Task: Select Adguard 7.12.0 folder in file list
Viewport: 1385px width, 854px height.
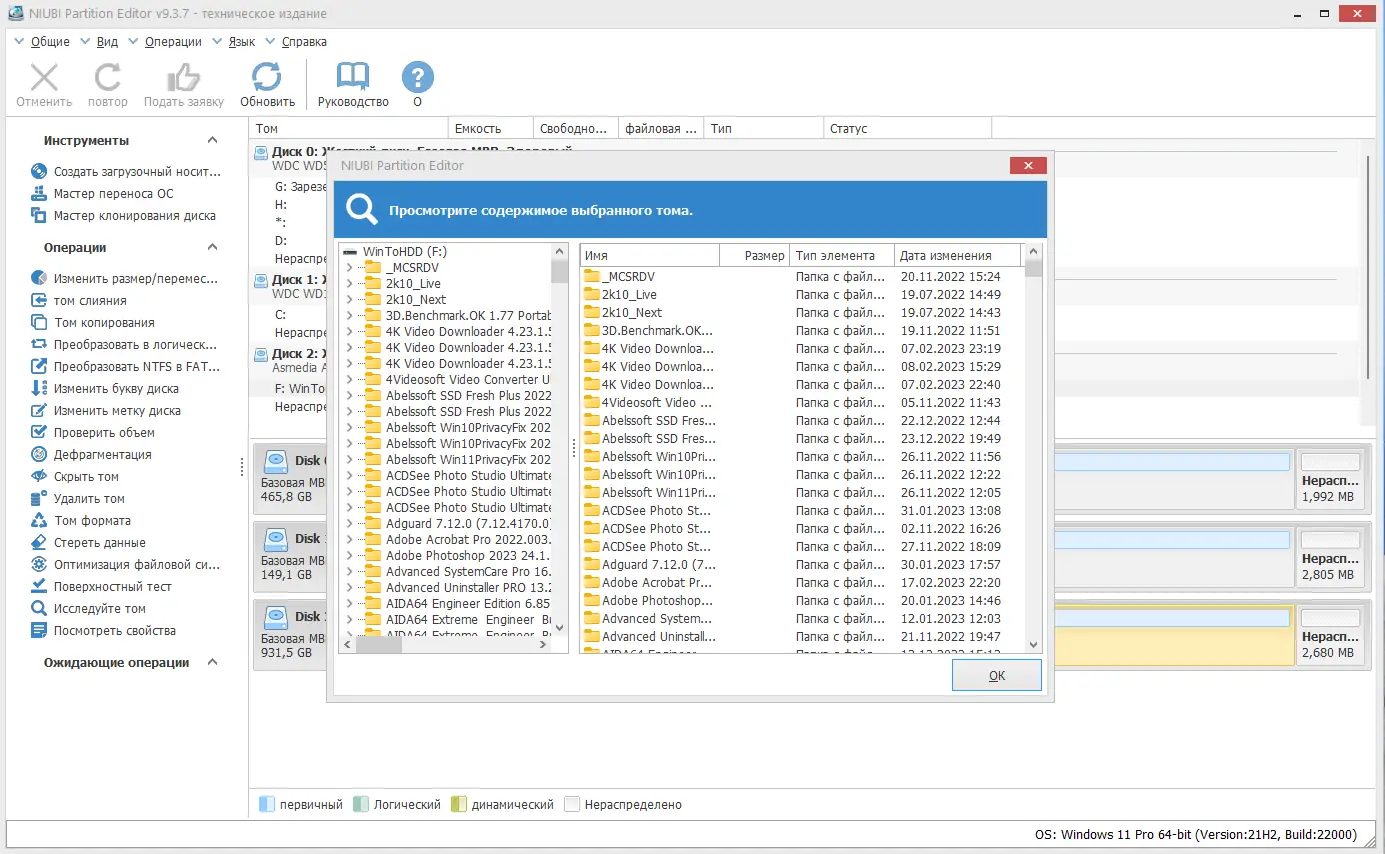Action: [650, 565]
